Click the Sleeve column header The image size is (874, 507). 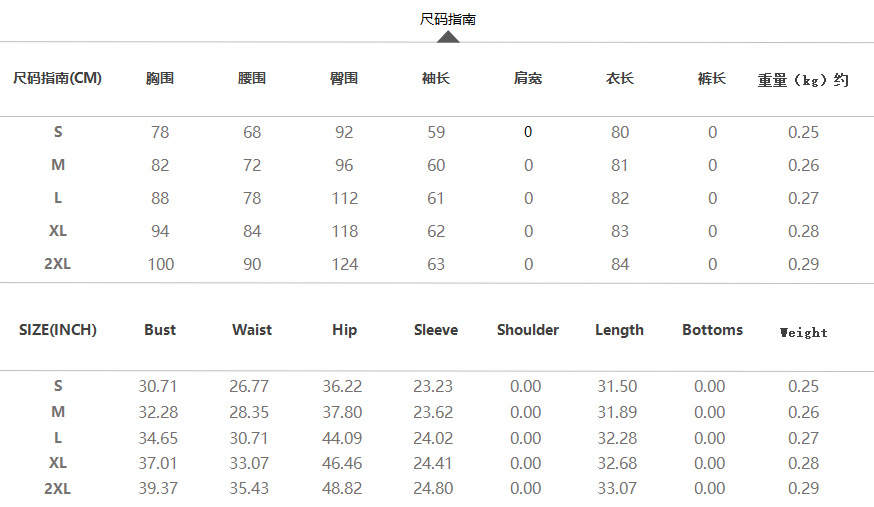436,330
